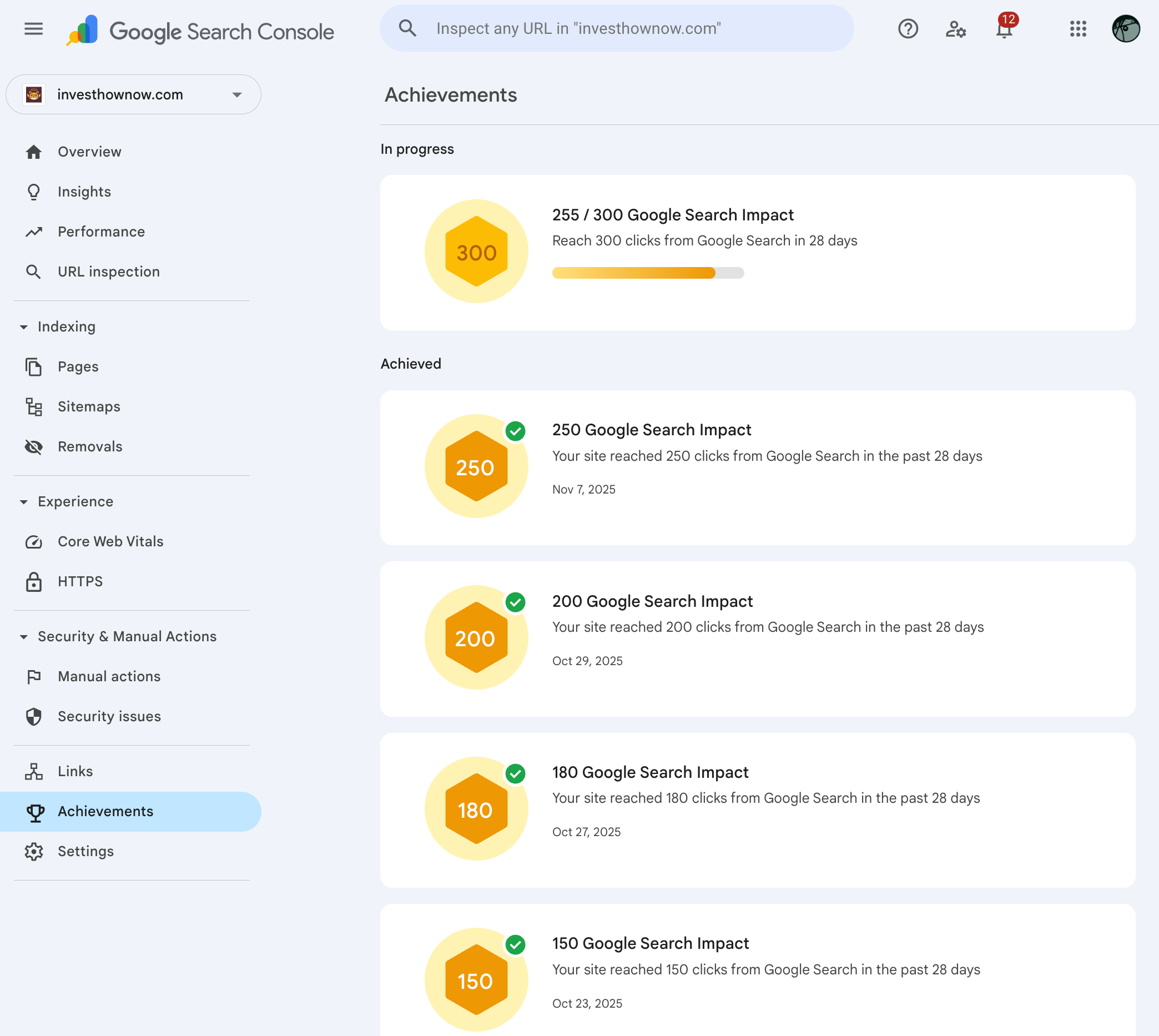Click the account profile avatar

click(x=1126, y=28)
